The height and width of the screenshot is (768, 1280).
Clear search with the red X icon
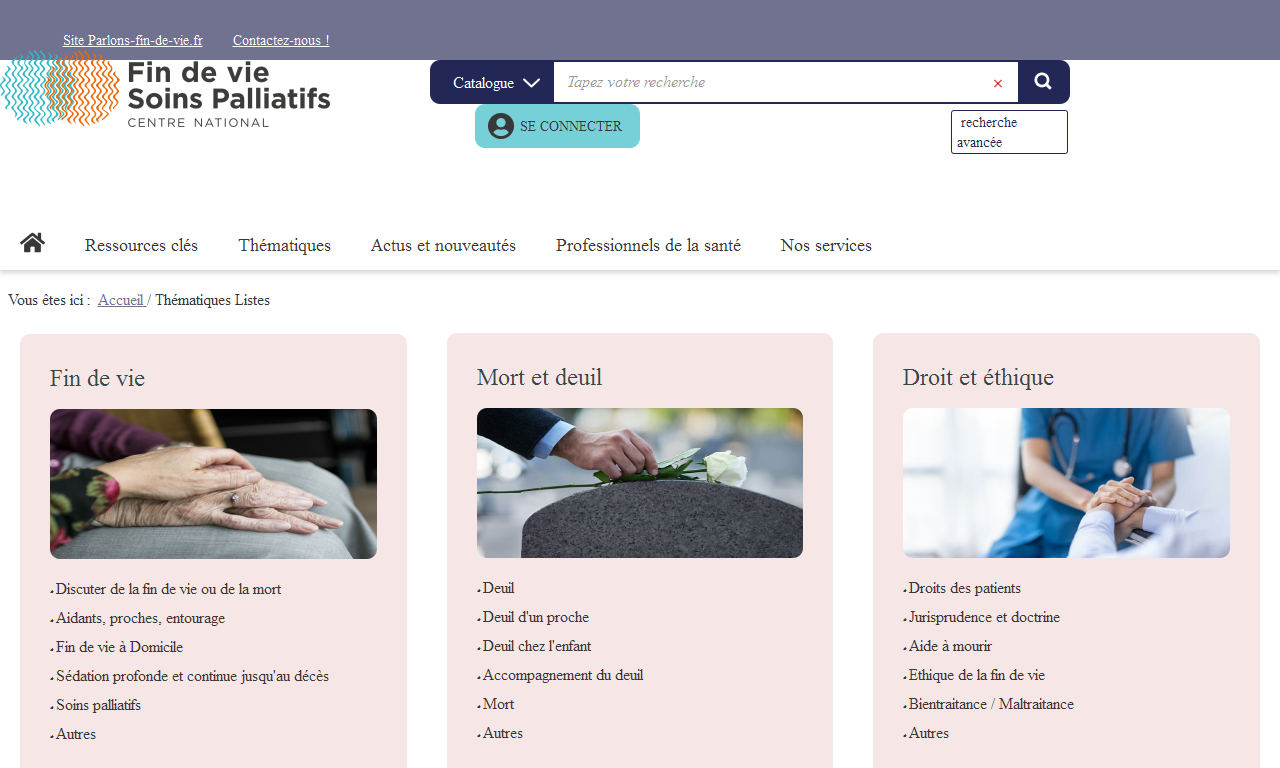coord(997,83)
